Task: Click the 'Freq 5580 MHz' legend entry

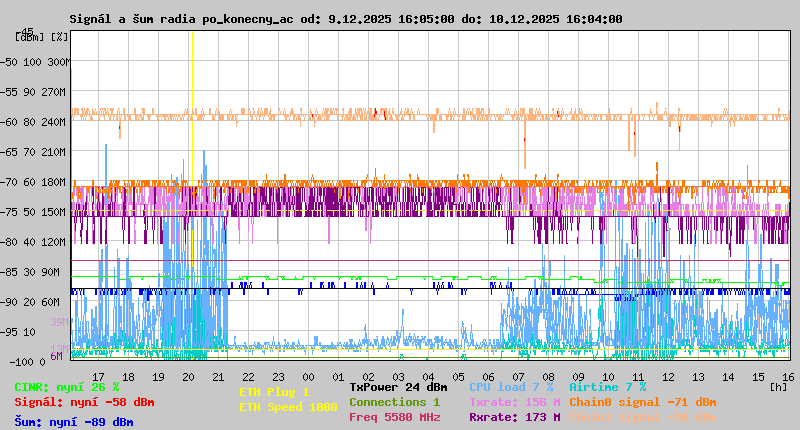Action: click(395, 417)
